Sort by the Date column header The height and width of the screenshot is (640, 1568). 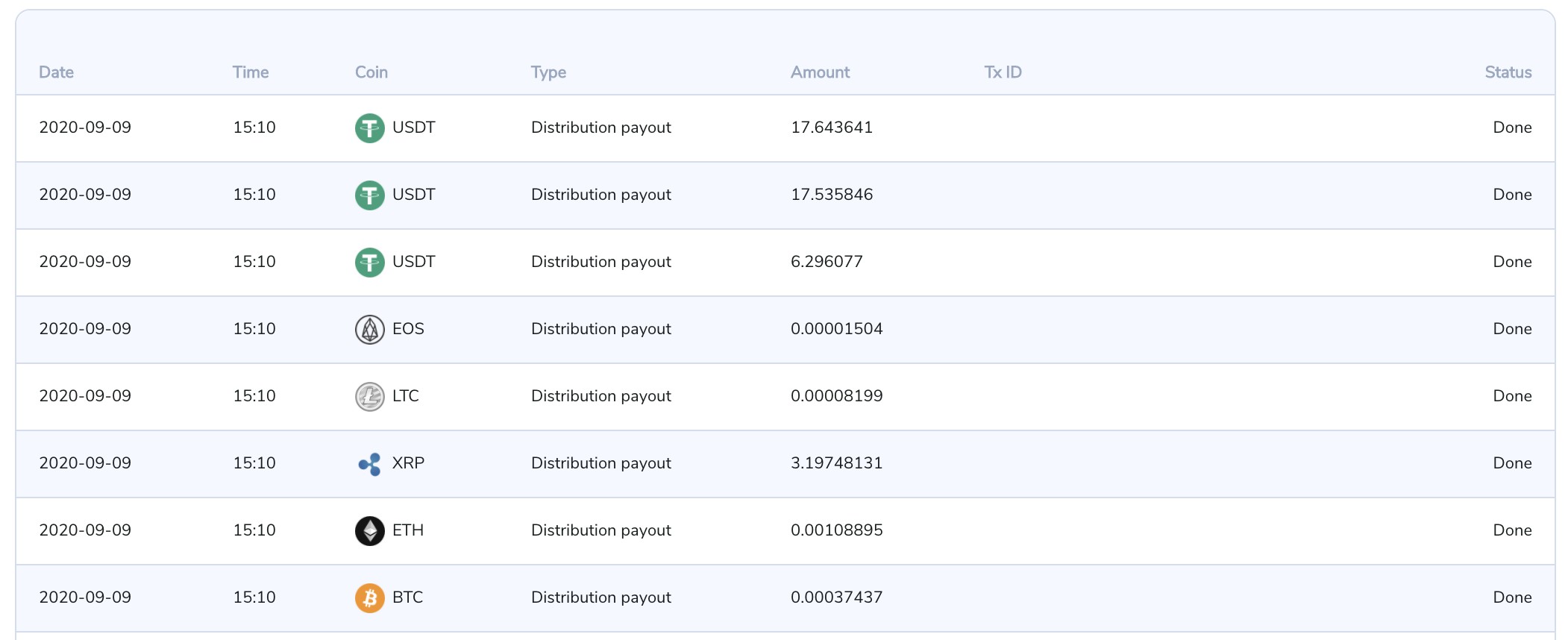56,72
